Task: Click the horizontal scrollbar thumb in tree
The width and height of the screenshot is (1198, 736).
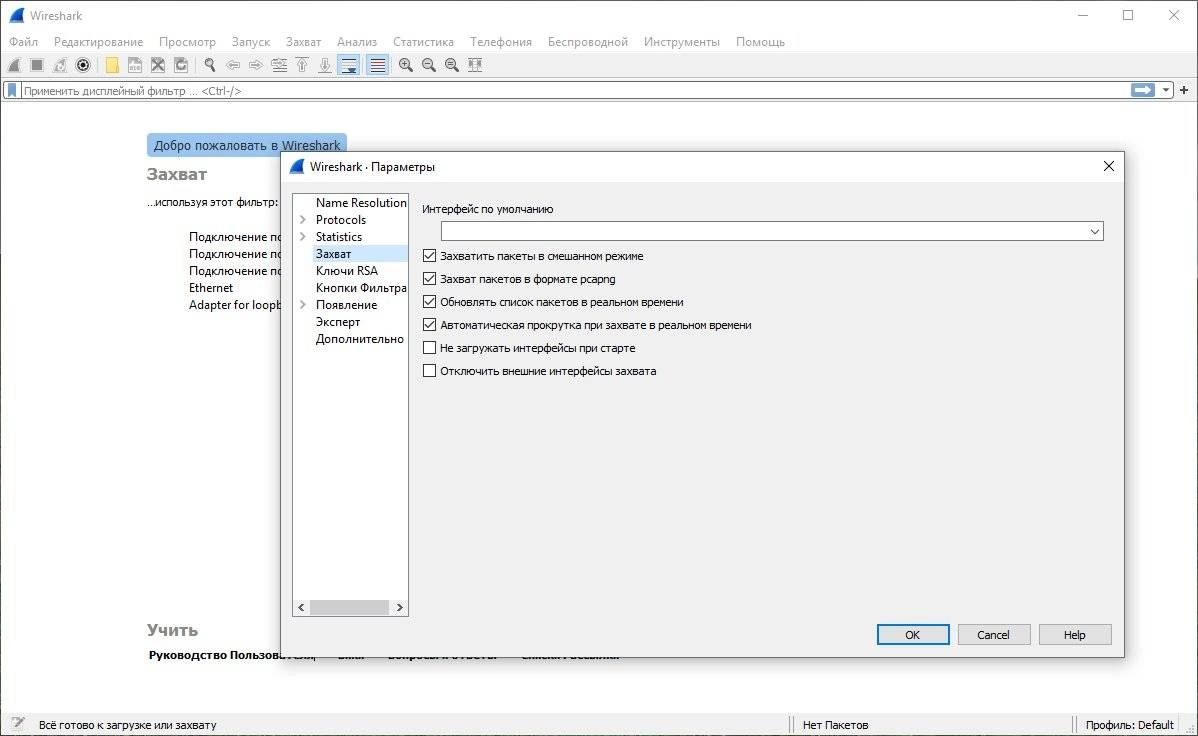Action: 349,608
